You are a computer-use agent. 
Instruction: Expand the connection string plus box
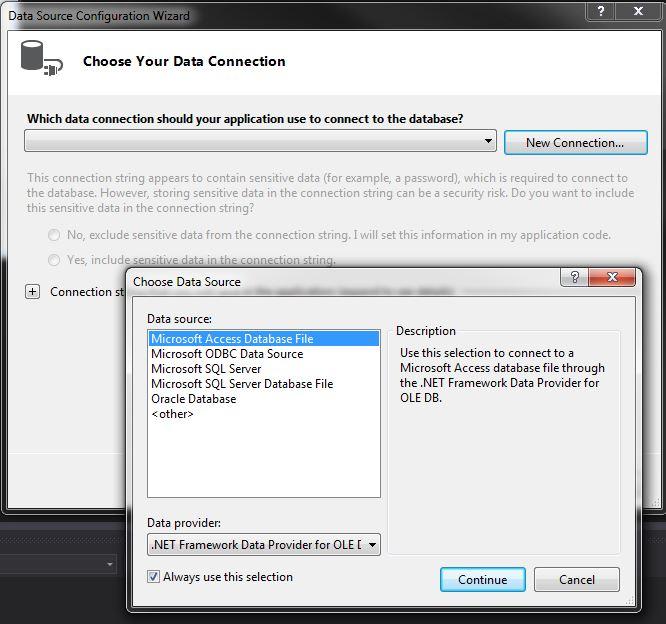point(32,292)
